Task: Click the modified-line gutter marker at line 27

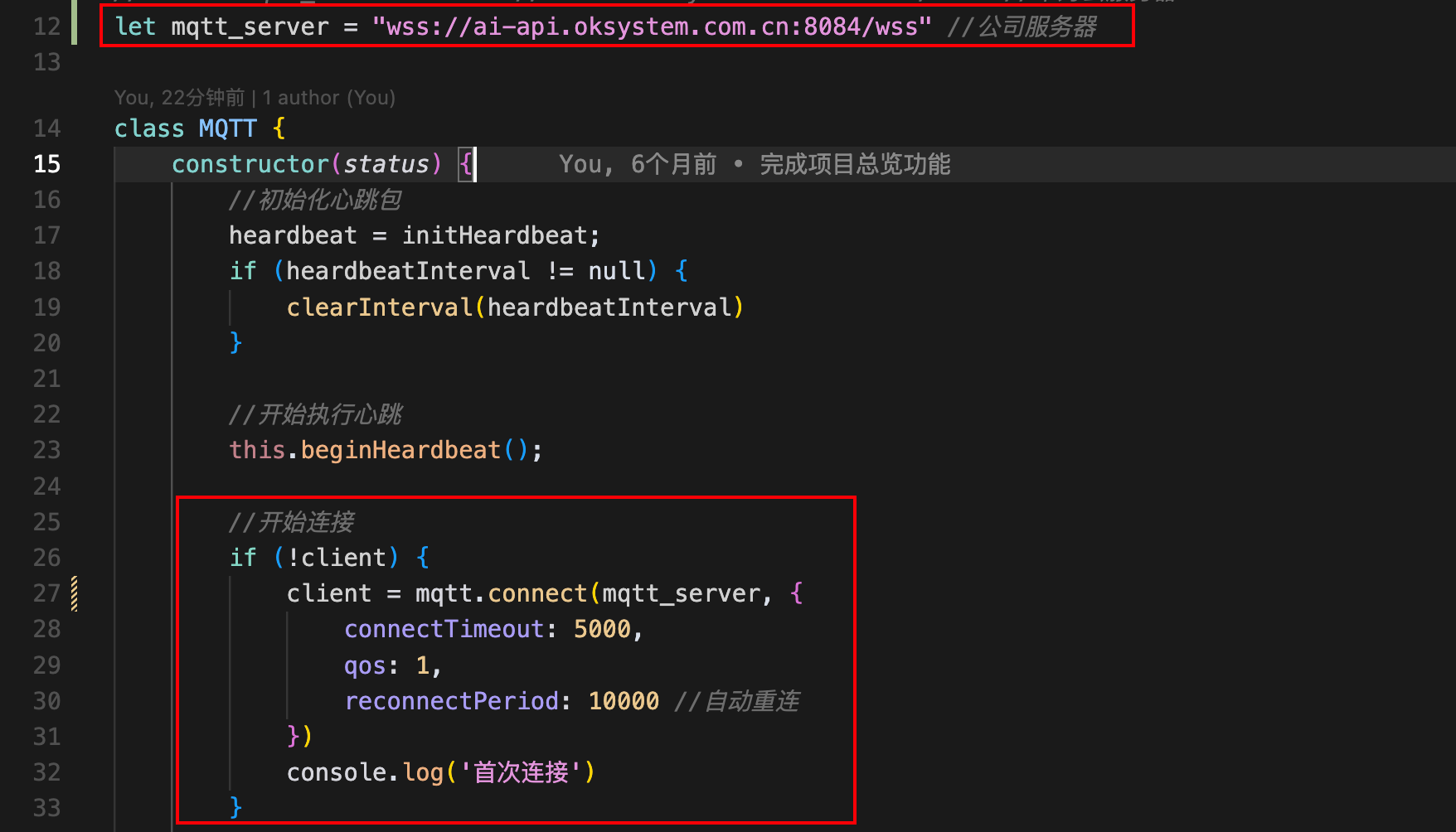Action: (x=75, y=593)
